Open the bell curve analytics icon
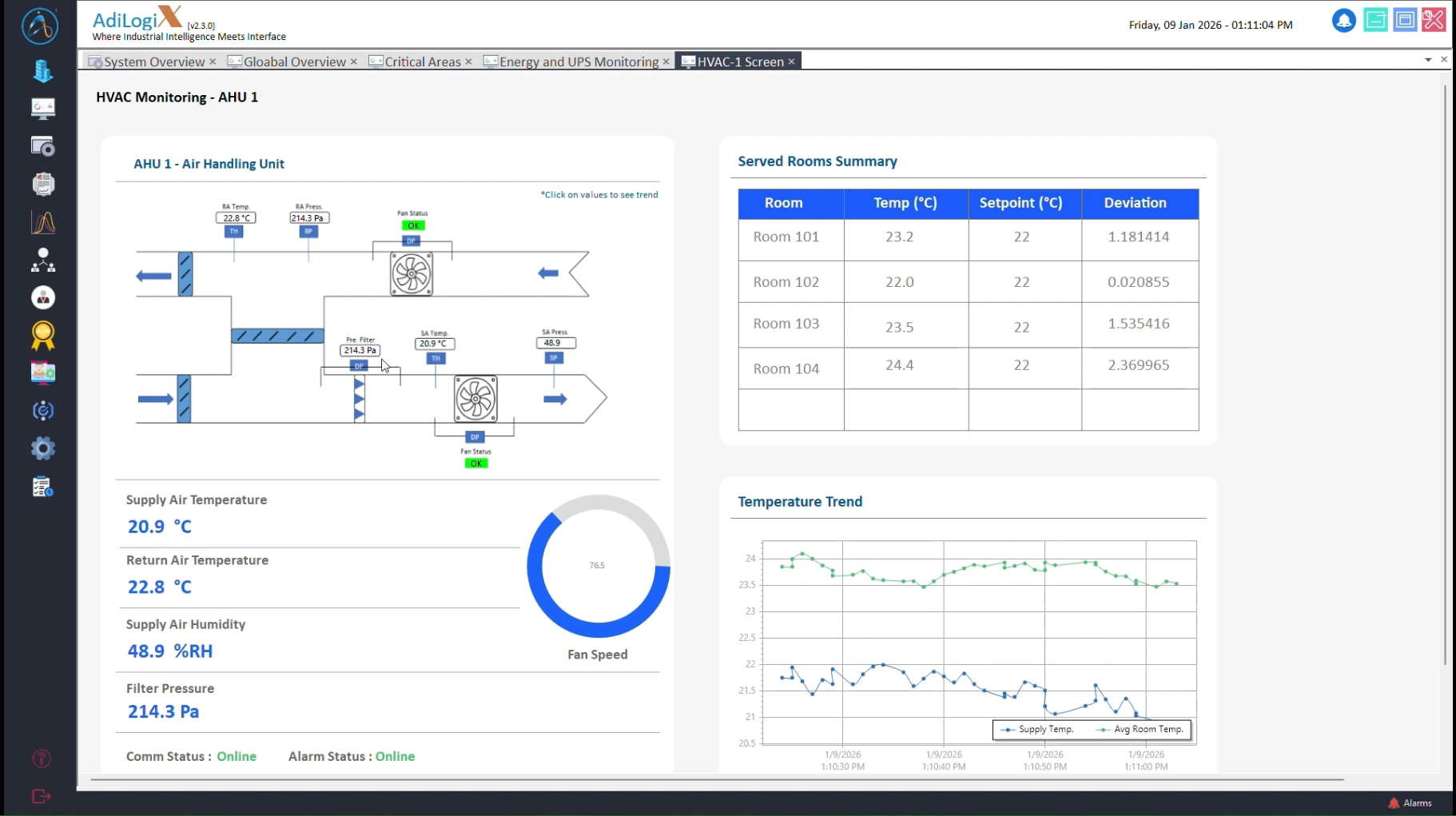 pyautogui.click(x=42, y=222)
